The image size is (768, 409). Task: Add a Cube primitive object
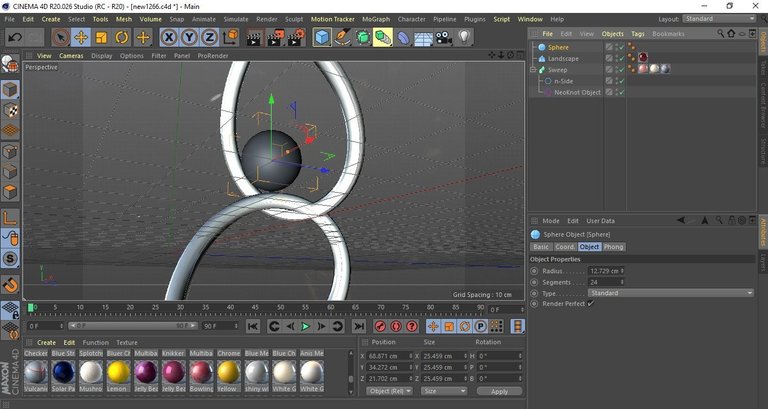click(322, 37)
